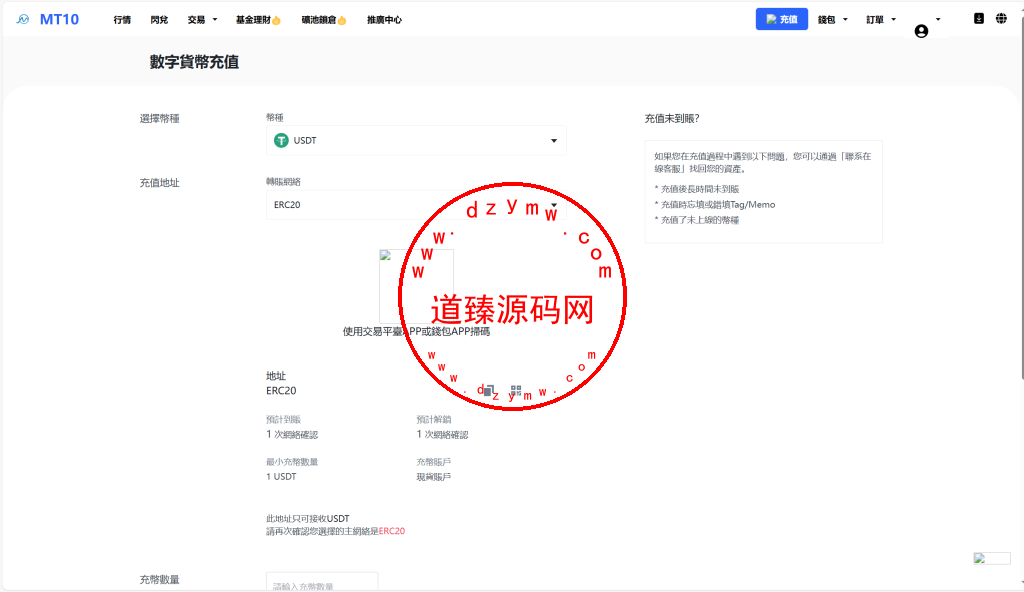Click '充值後長時間未到賬' help item

pyautogui.click(x=697, y=189)
